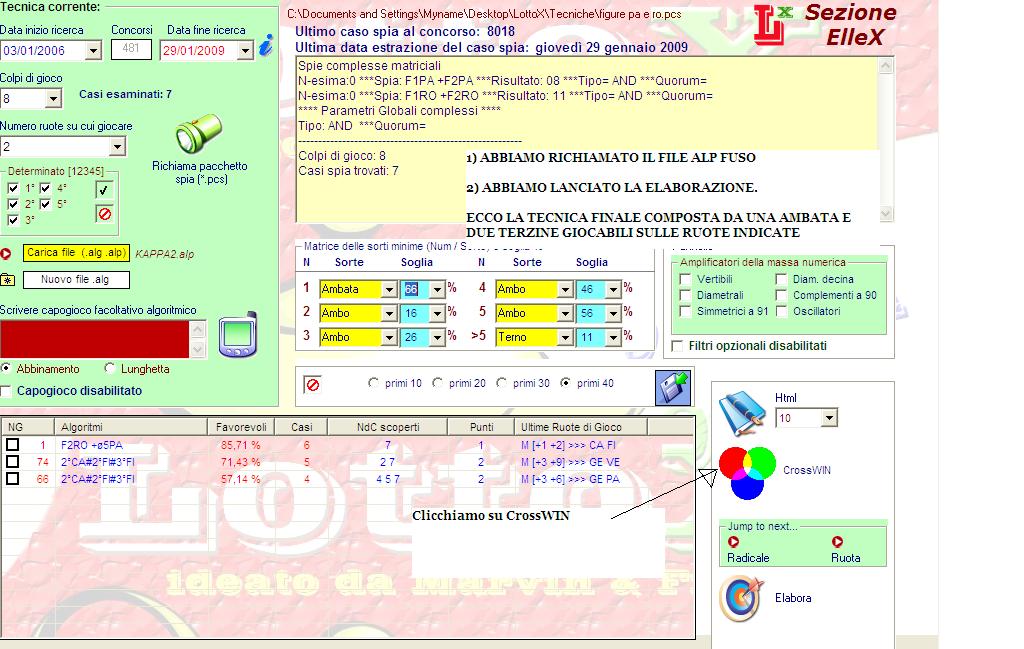
Task: Click the red no-filter icon beside primi 10
Action: coord(313,385)
